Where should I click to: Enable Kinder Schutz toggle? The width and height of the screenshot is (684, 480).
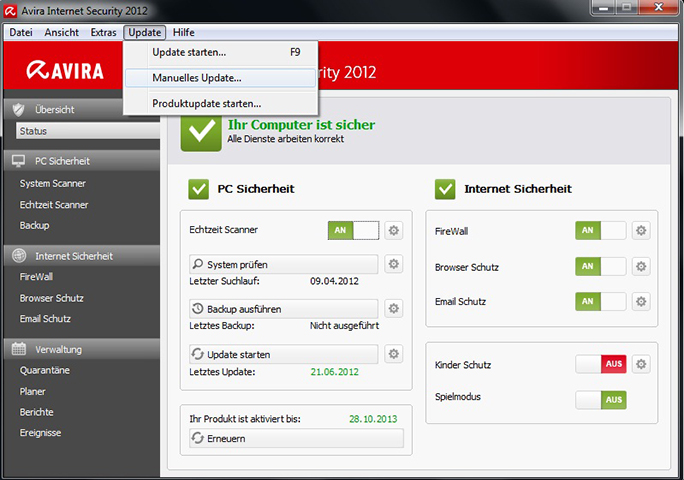[x=600, y=364]
